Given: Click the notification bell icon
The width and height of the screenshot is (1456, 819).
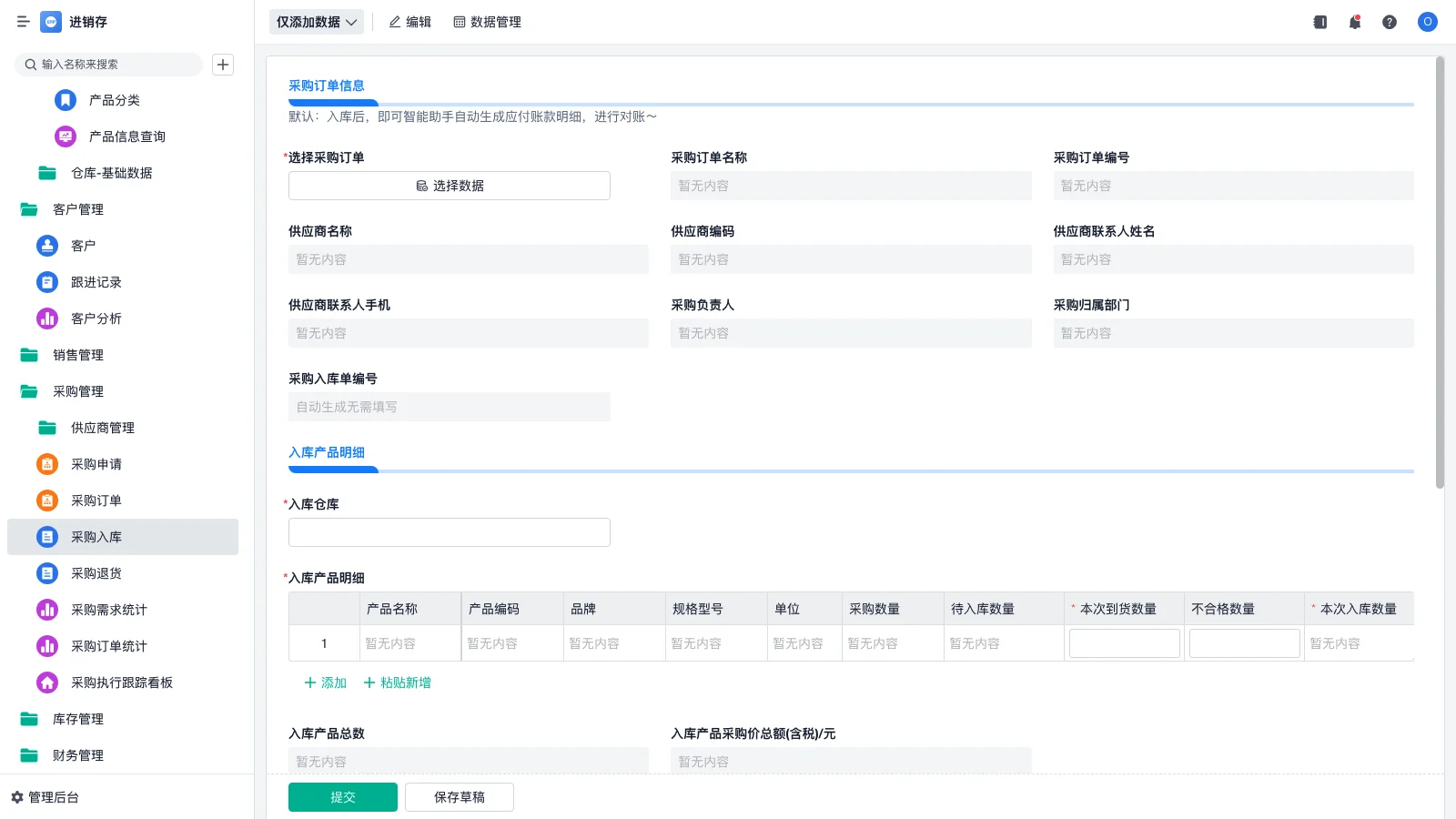Looking at the screenshot, I should click(1354, 22).
